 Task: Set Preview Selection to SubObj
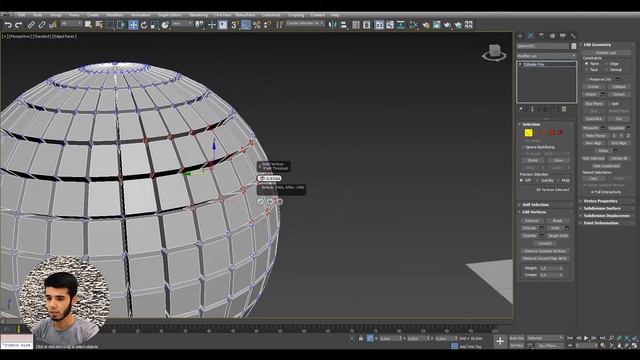538,180
